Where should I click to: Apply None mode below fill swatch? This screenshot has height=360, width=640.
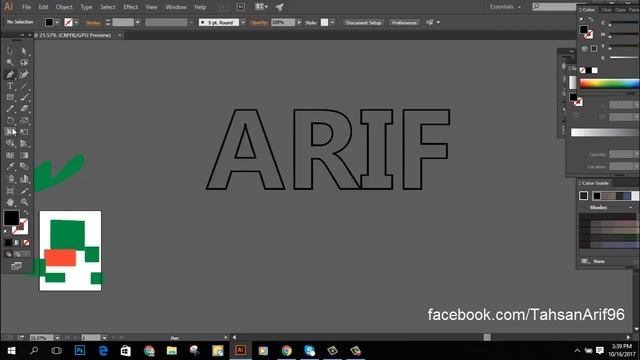point(26,242)
